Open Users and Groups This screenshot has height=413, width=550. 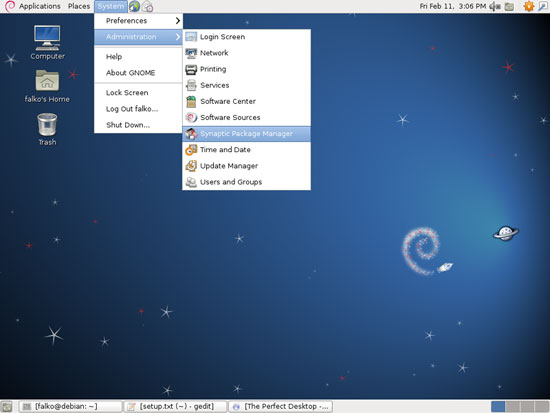tap(247, 182)
